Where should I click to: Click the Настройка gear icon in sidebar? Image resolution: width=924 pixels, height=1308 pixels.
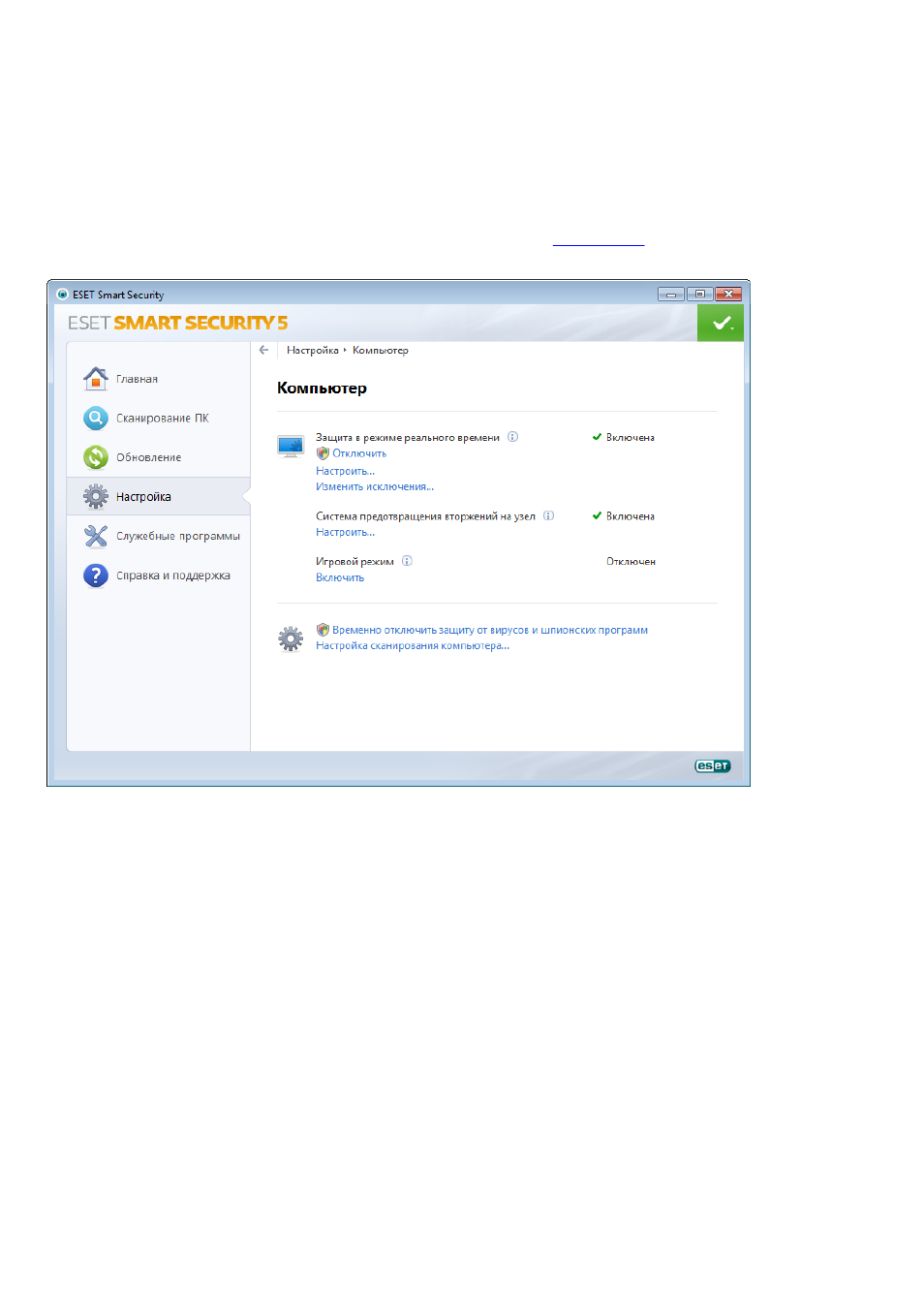95,496
